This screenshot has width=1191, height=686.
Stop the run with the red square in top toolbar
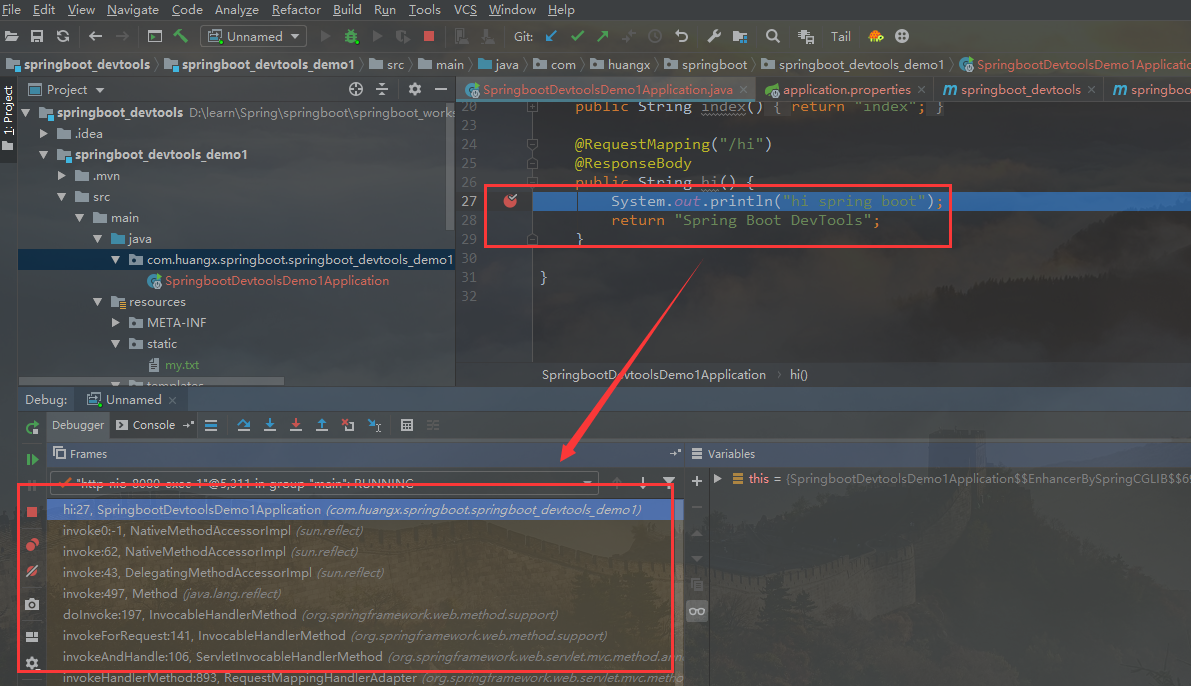point(429,36)
